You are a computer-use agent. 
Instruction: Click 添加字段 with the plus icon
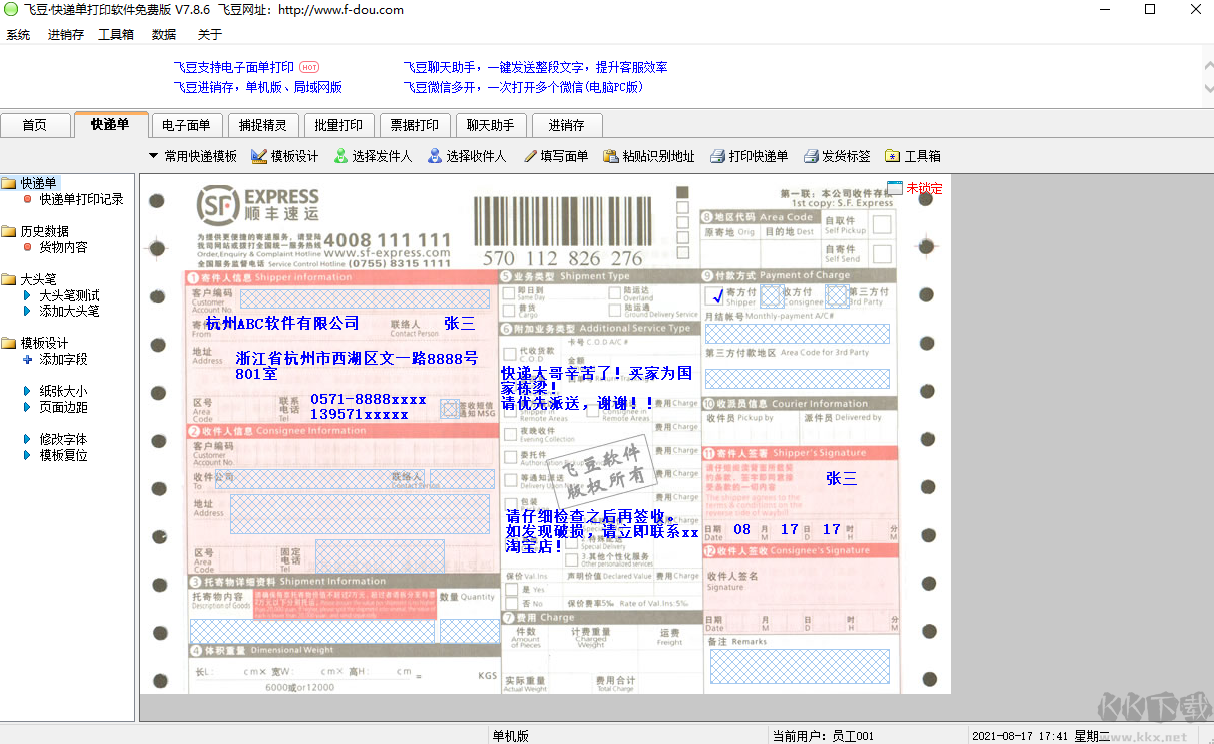click(x=63, y=359)
